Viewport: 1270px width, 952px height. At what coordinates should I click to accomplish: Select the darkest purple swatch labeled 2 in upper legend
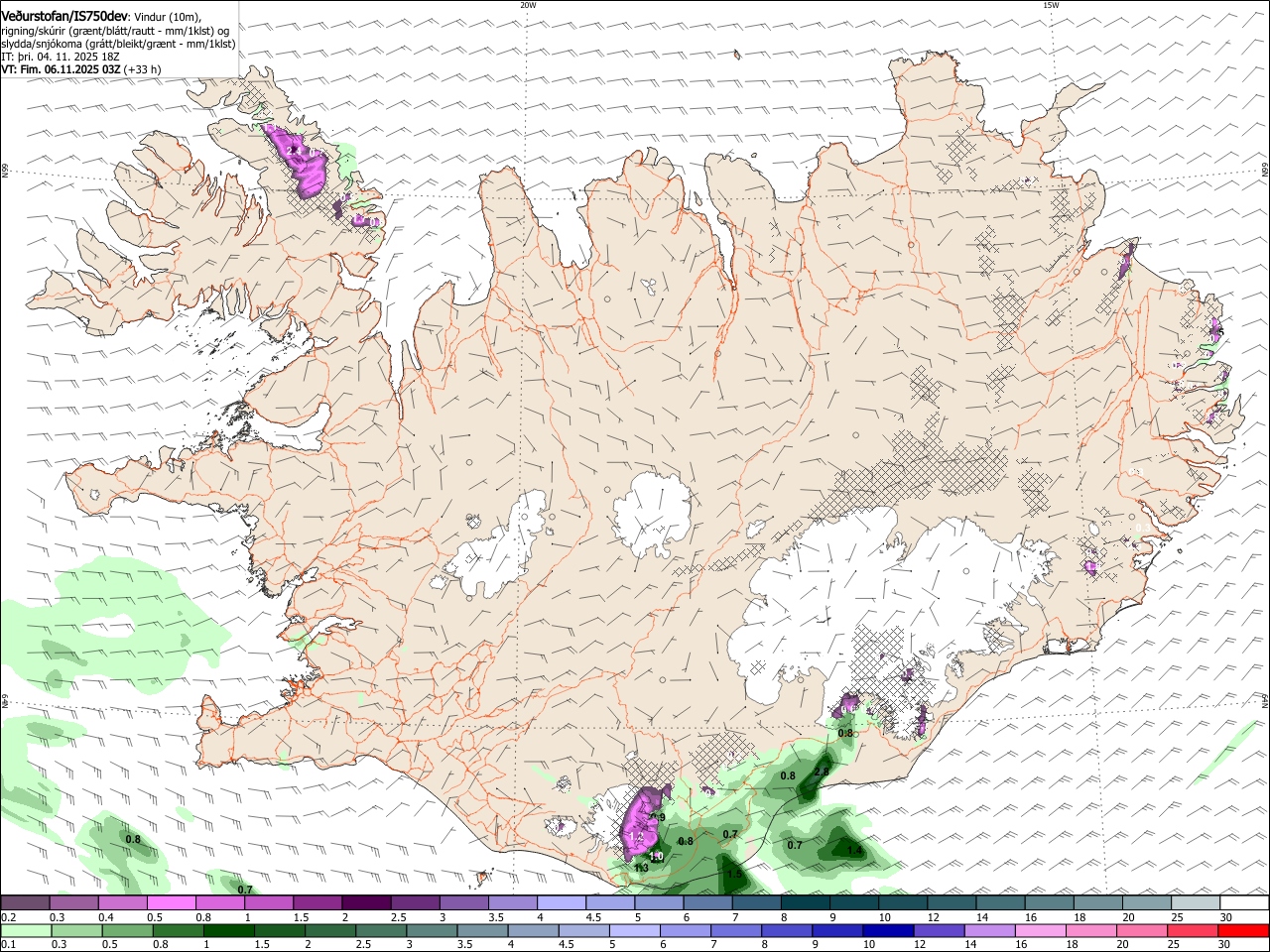click(365, 903)
